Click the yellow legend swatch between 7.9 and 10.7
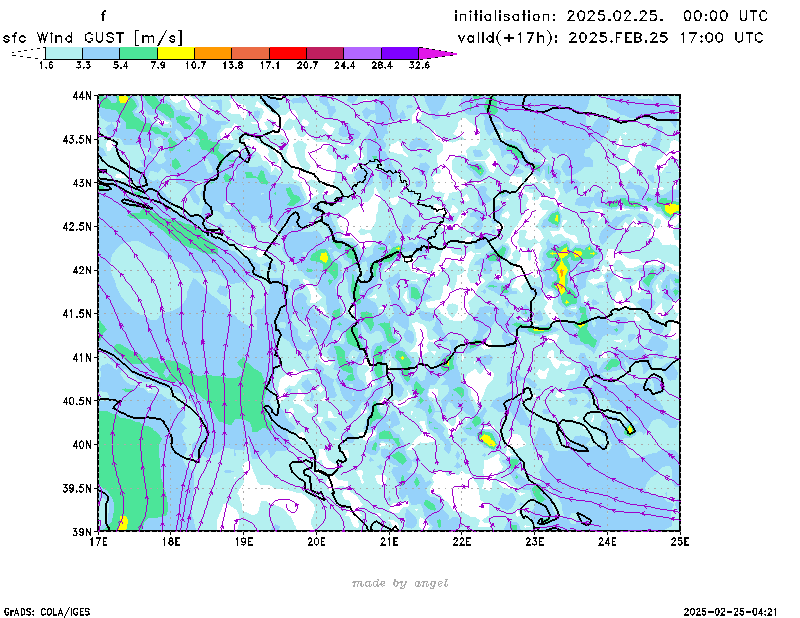 point(175,52)
